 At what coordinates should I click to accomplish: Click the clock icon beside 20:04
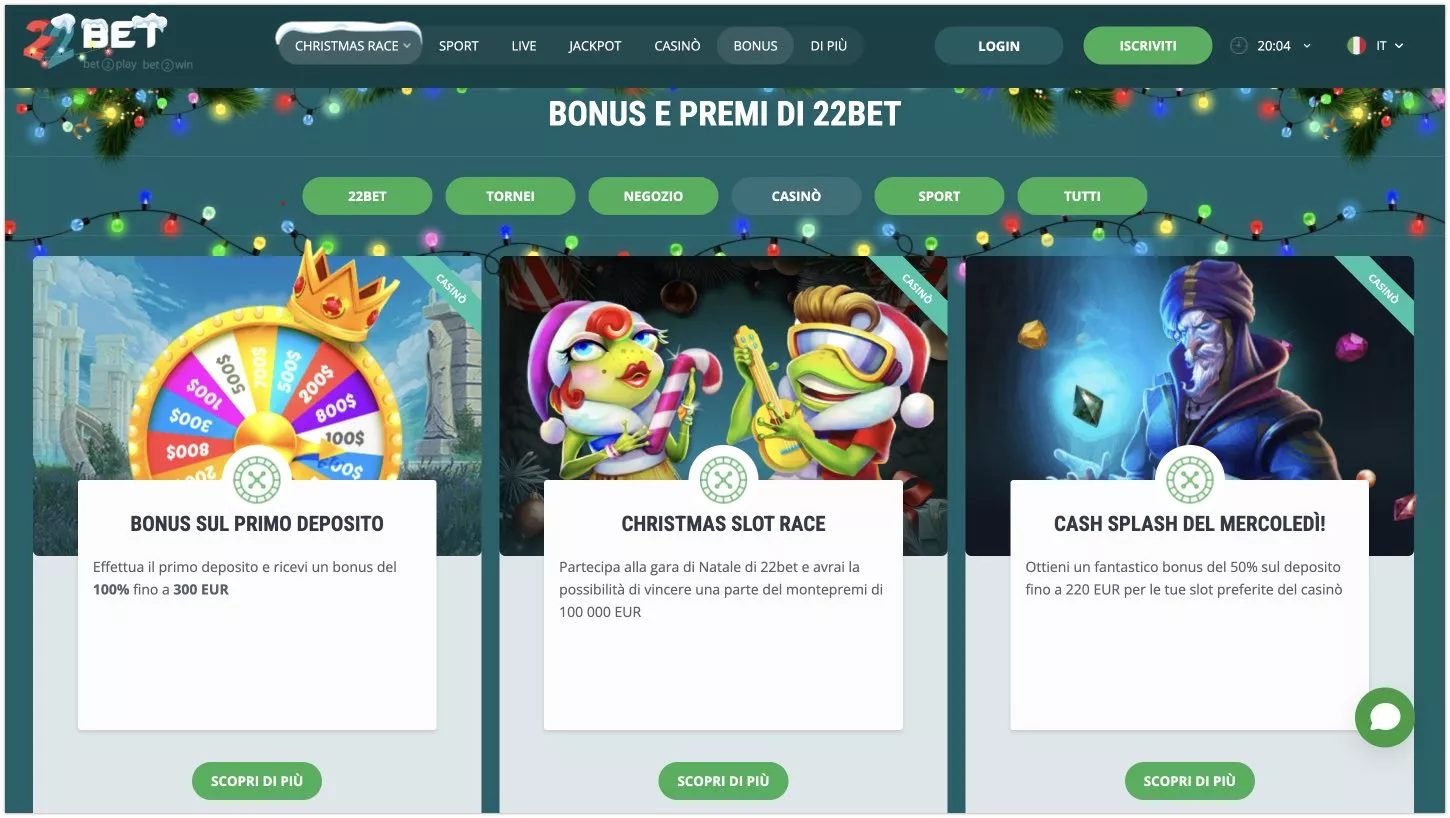(x=1239, y=46)
